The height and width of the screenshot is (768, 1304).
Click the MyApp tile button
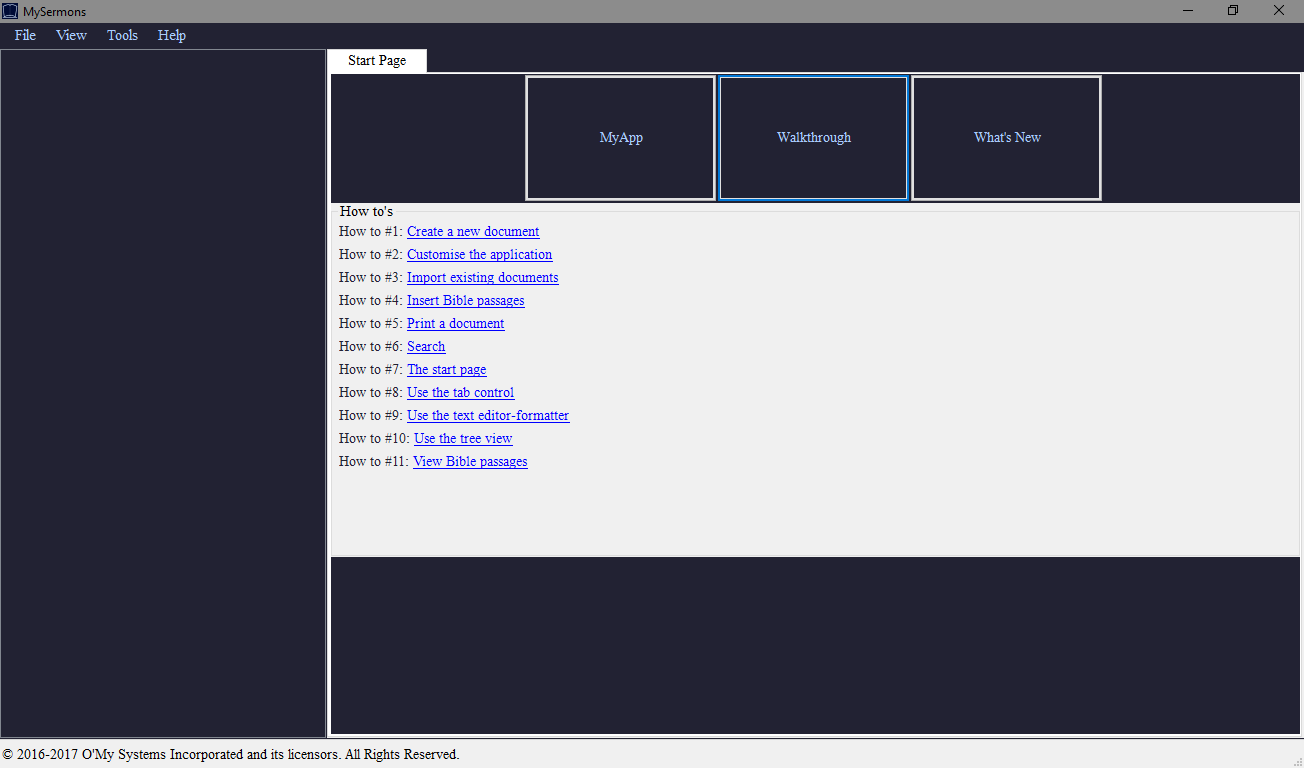621,138
